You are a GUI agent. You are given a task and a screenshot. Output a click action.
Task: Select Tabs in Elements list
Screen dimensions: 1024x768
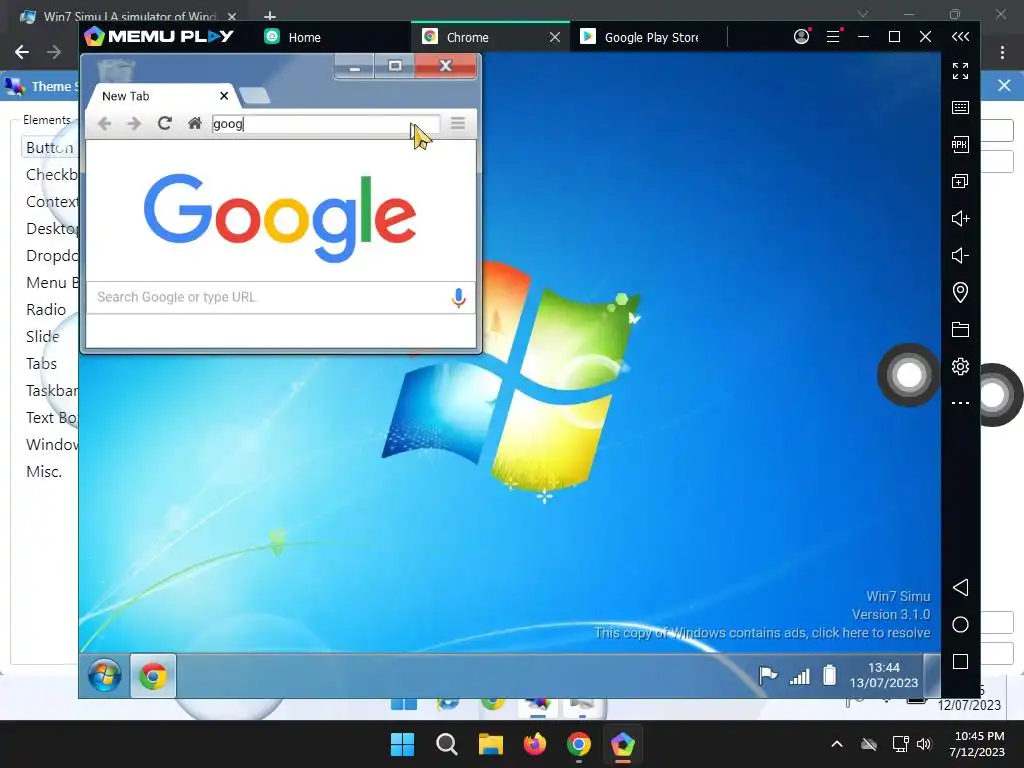click(x=41, y=364)
